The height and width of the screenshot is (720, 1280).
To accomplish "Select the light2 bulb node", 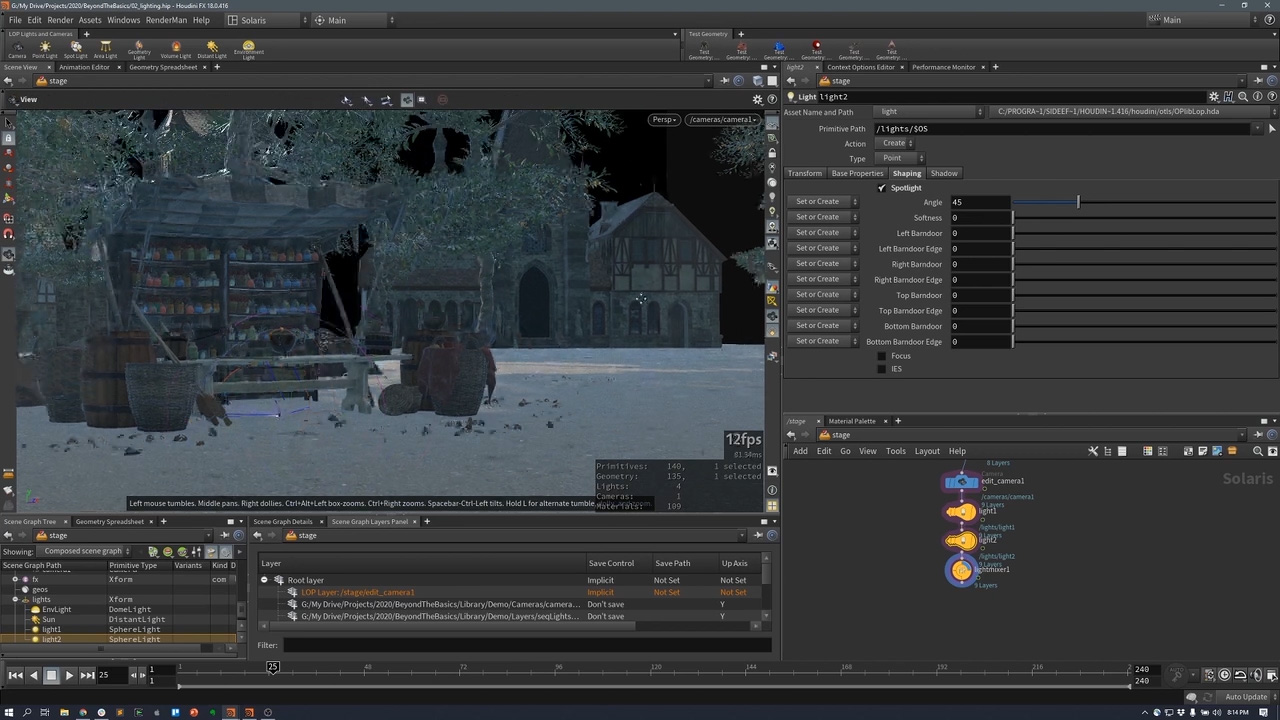I will coord(961,541).
